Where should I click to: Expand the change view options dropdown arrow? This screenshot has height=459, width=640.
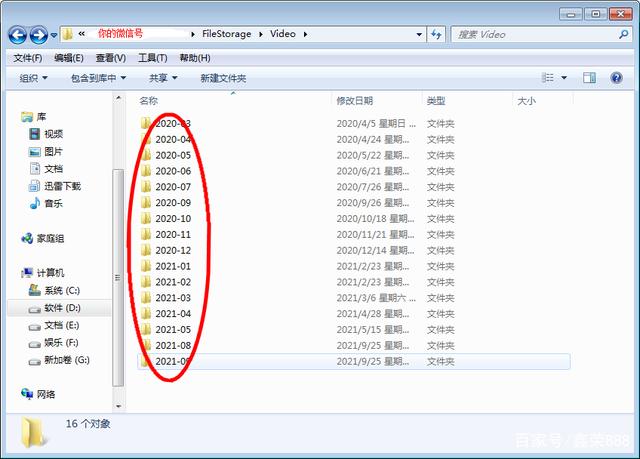coord(564,78)
